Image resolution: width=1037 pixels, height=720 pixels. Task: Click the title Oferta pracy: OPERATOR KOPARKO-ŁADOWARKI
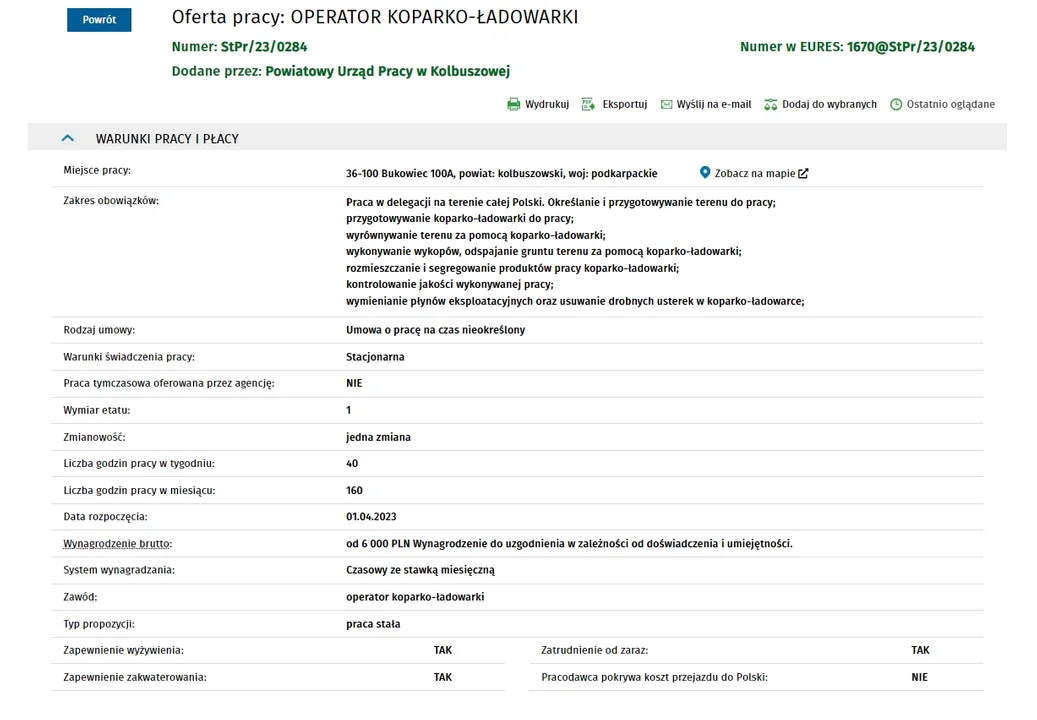pos(375,17)
